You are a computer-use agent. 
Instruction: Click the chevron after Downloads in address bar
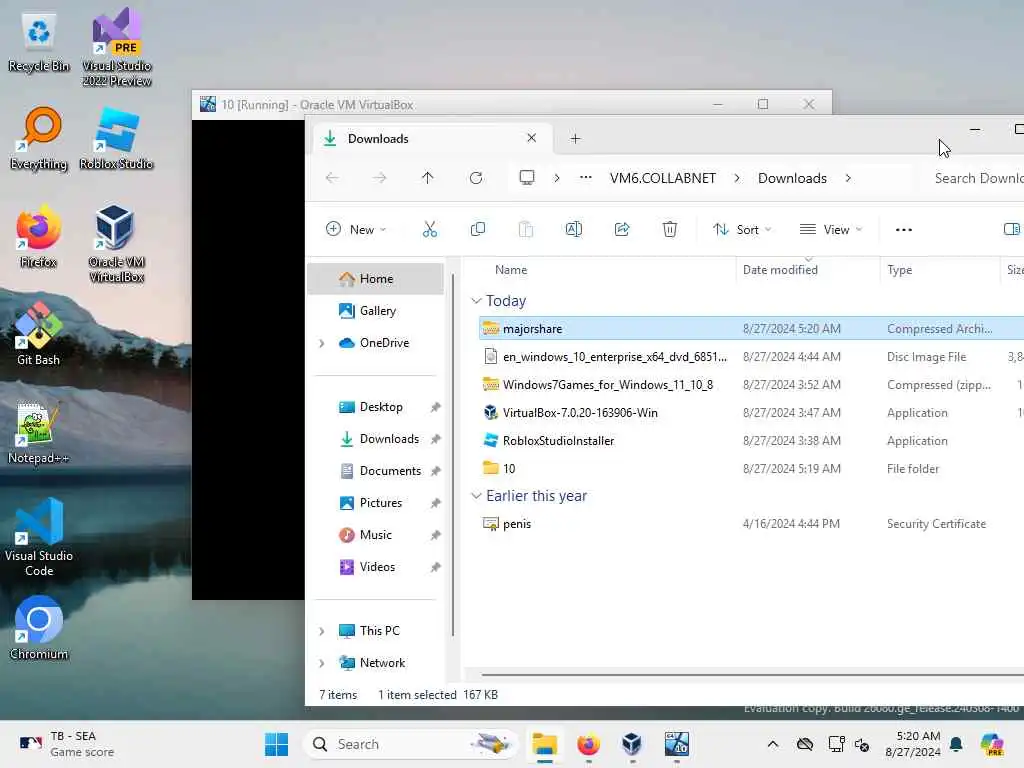tap(848, 178)
